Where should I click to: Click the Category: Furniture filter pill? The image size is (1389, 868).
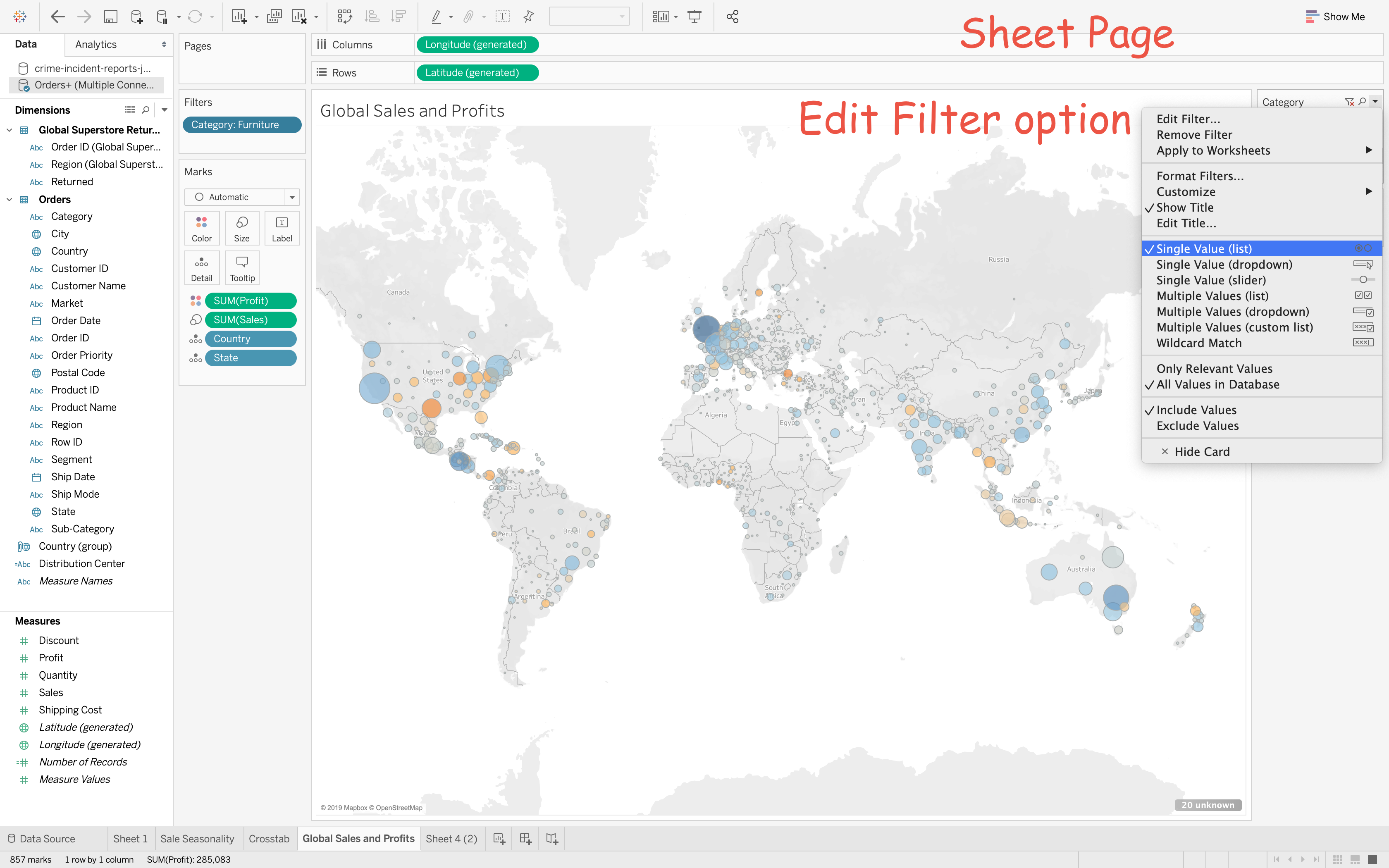pos(242,124)
